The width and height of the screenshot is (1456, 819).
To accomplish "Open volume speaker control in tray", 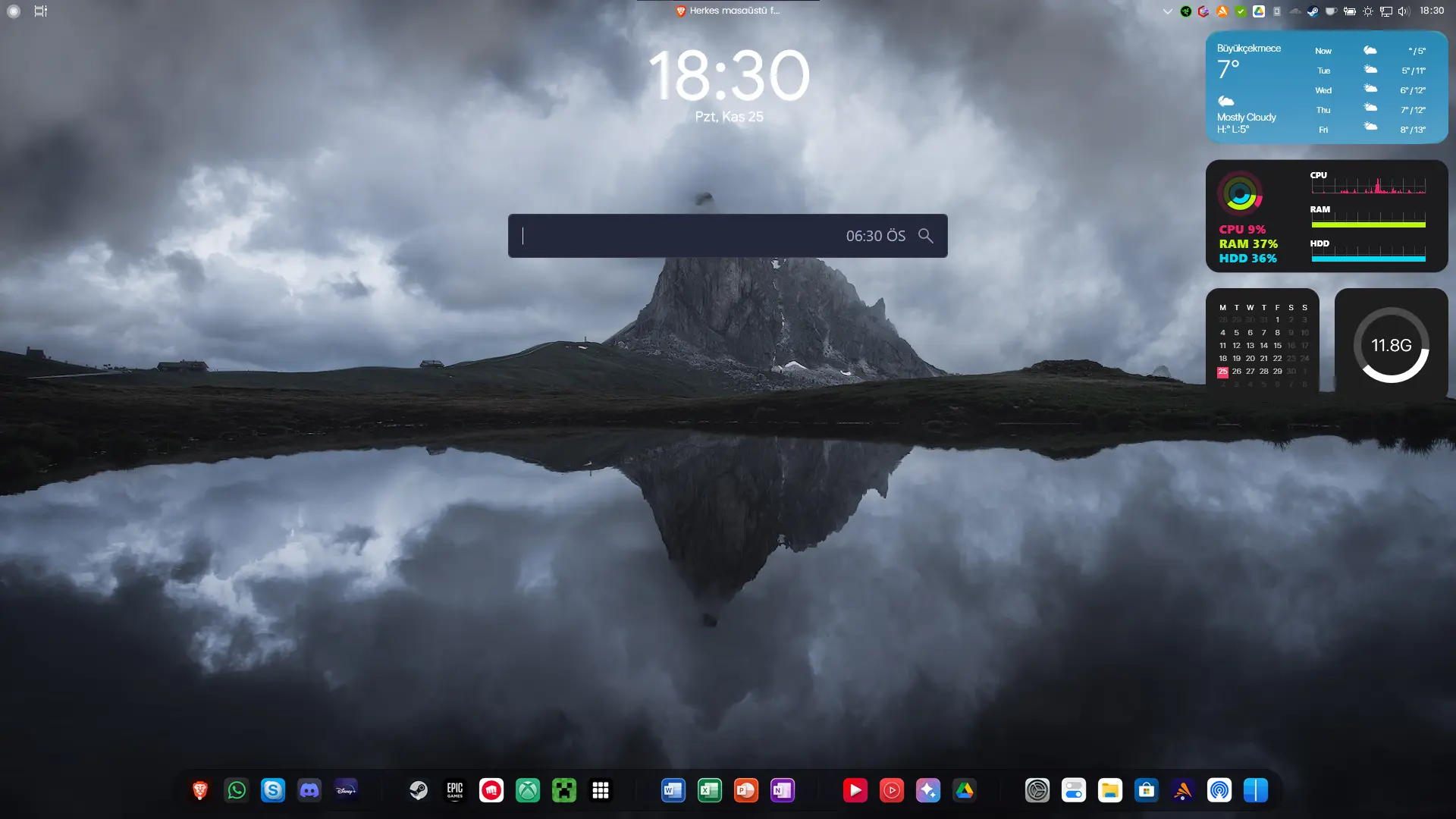I will click(1404, 11).
